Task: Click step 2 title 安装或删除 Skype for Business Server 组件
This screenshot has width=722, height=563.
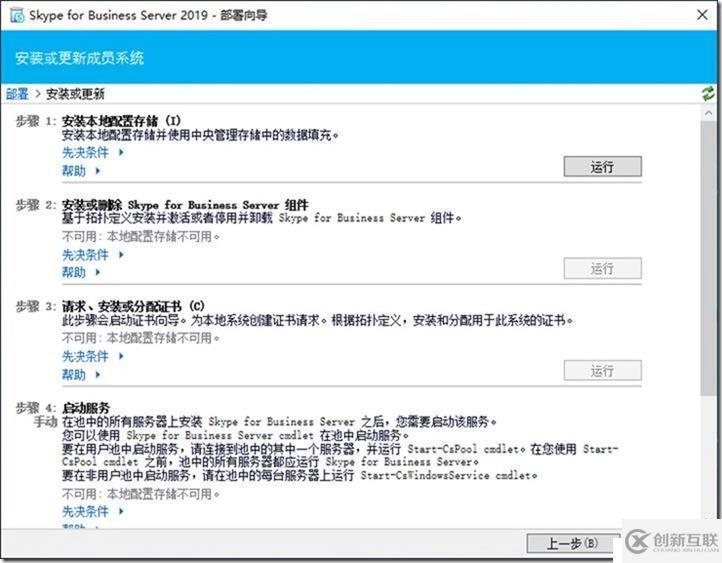Action: coord(185,205)
